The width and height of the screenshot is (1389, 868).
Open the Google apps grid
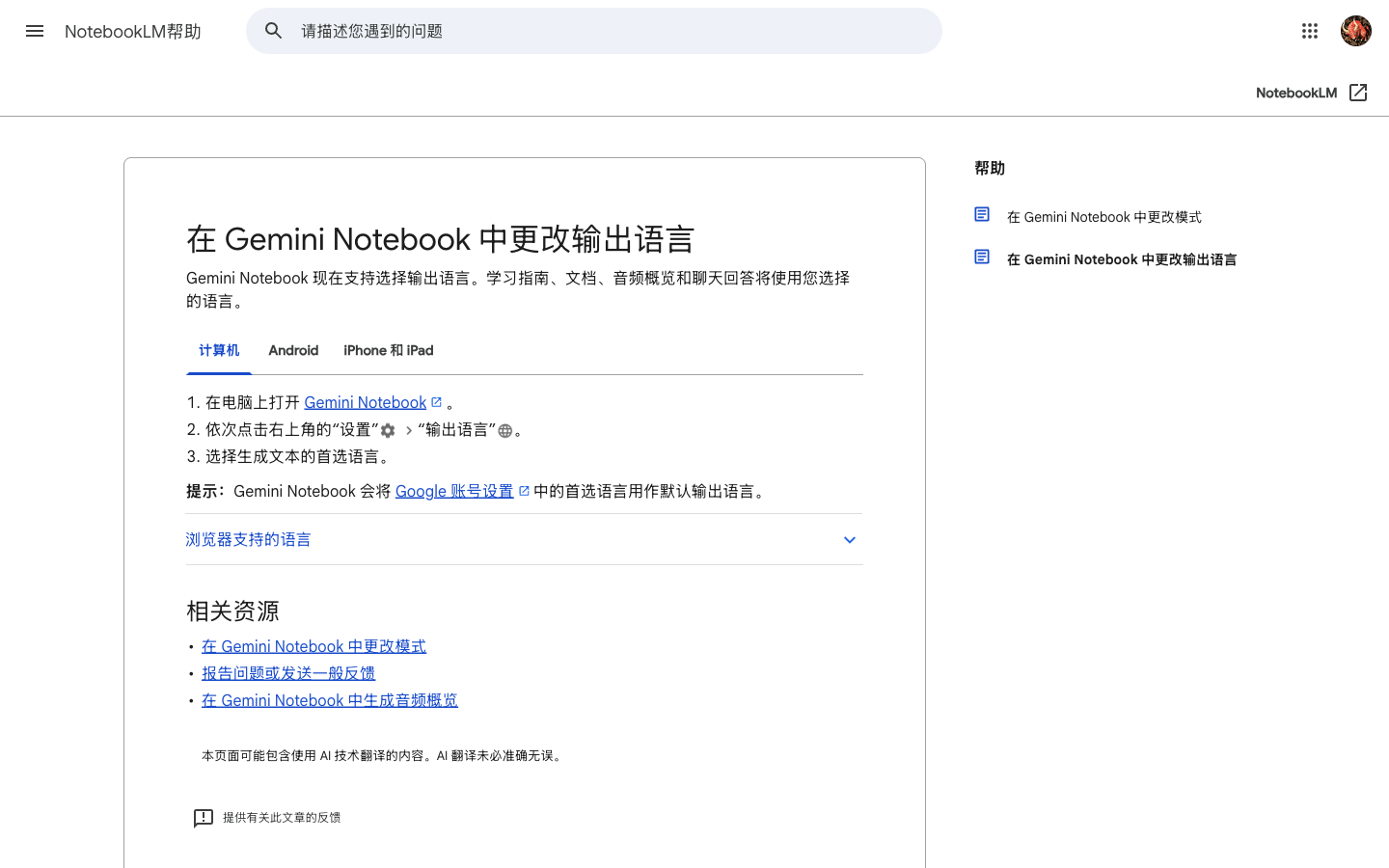tap(1309, 31)
